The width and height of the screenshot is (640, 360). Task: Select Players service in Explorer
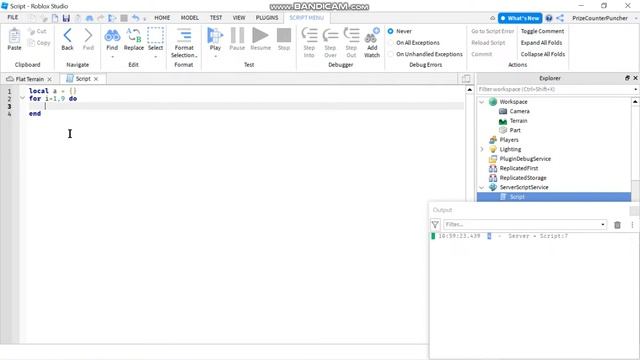tap(509, 140)
